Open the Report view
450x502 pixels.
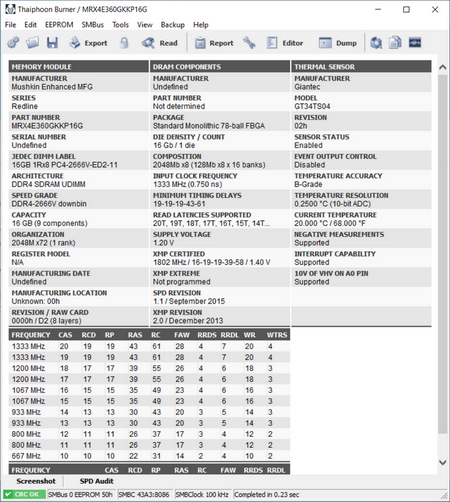pos(214,43)
